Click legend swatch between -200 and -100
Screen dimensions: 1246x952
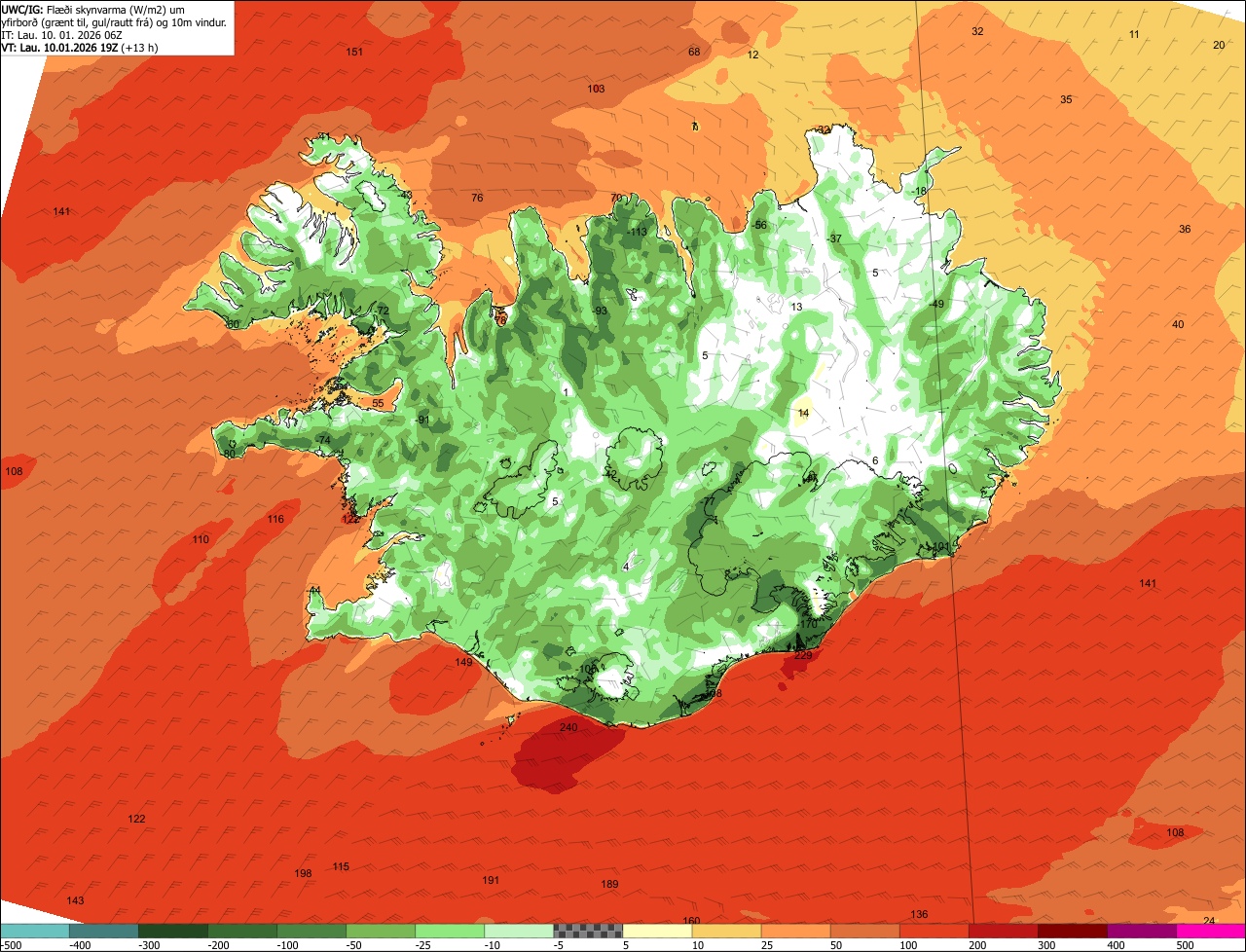click(242, 931)
